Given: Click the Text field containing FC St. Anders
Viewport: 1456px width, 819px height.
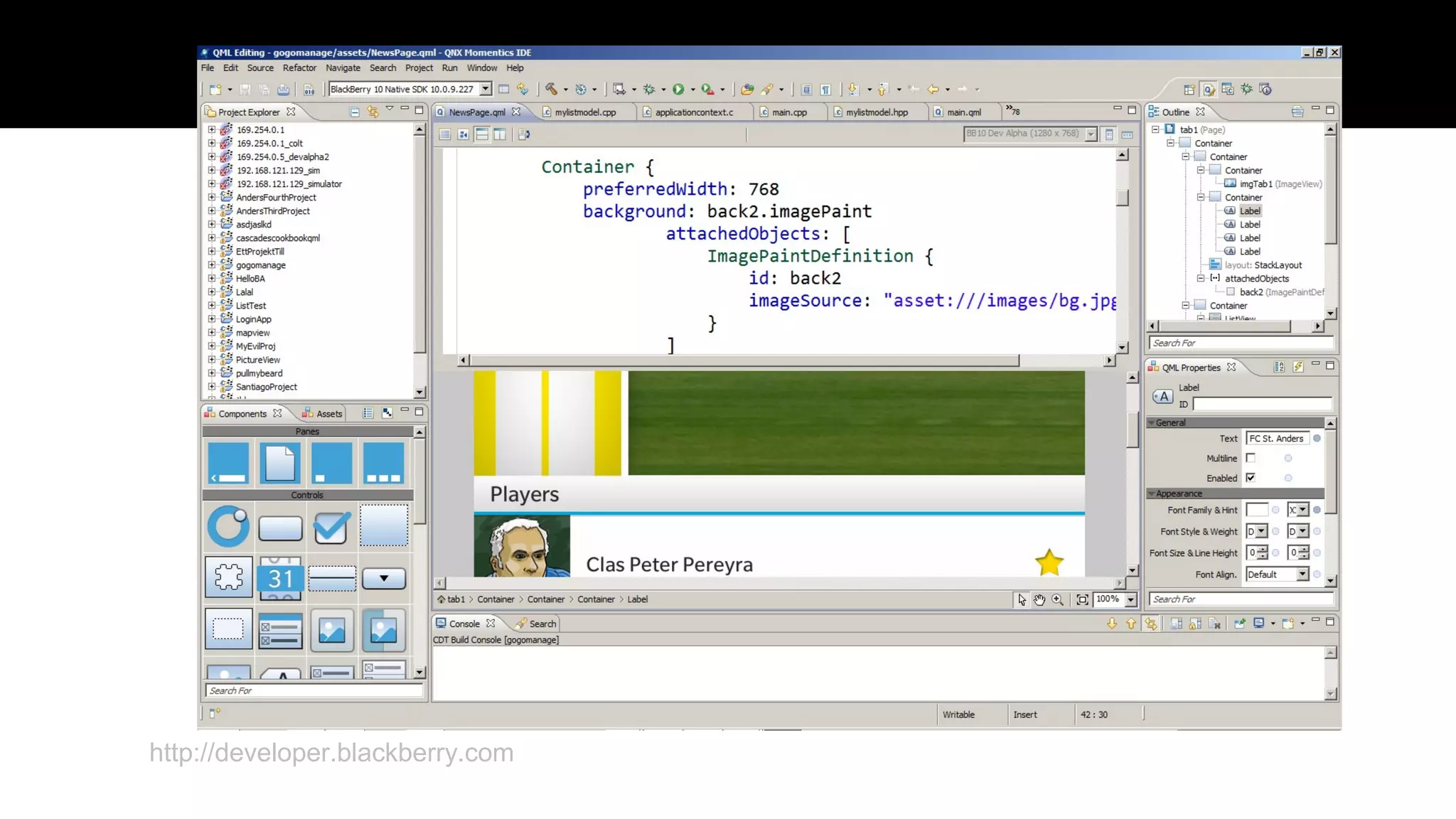Looking at the screenshot, I should tap(1278, 439).
